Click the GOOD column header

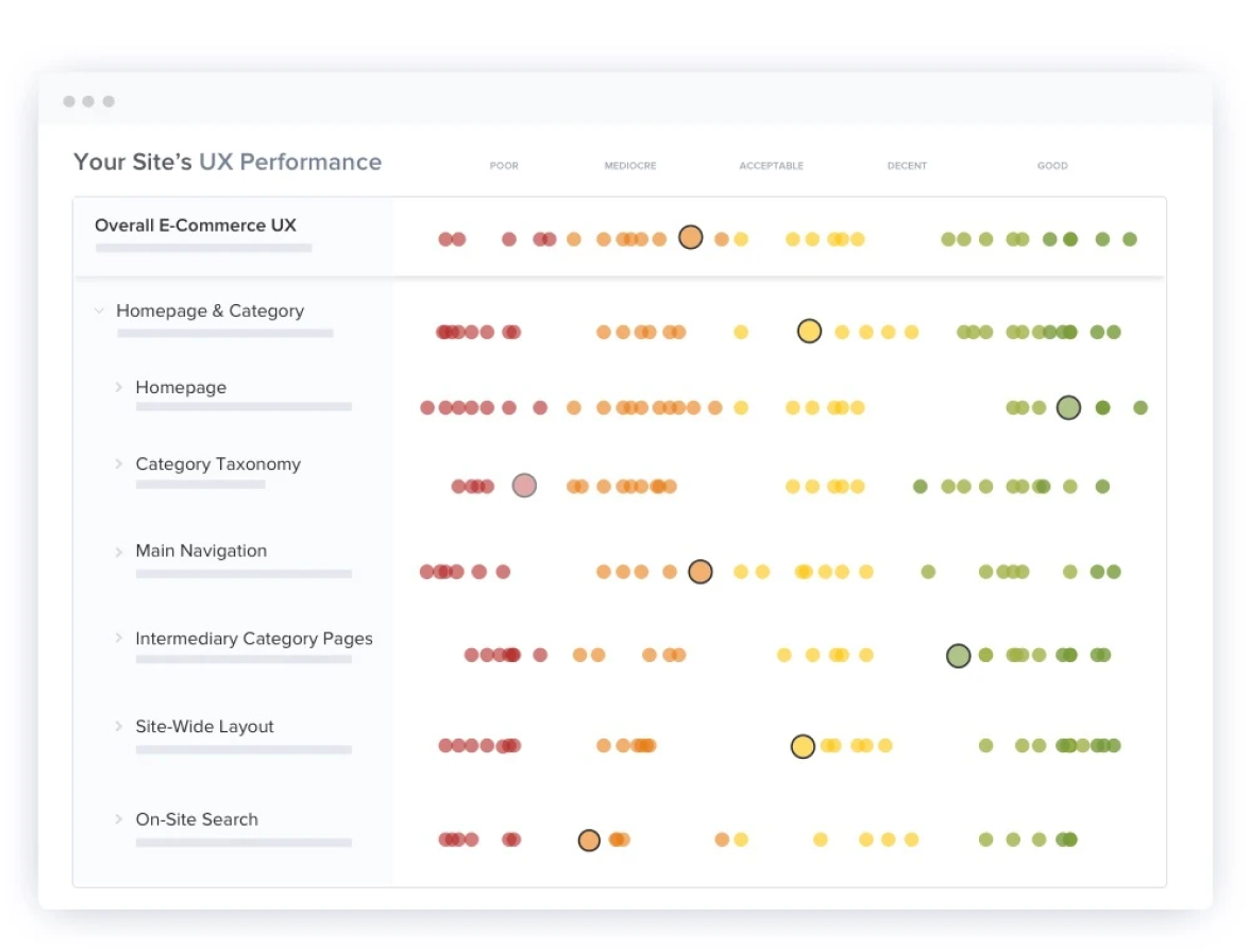1052,166
